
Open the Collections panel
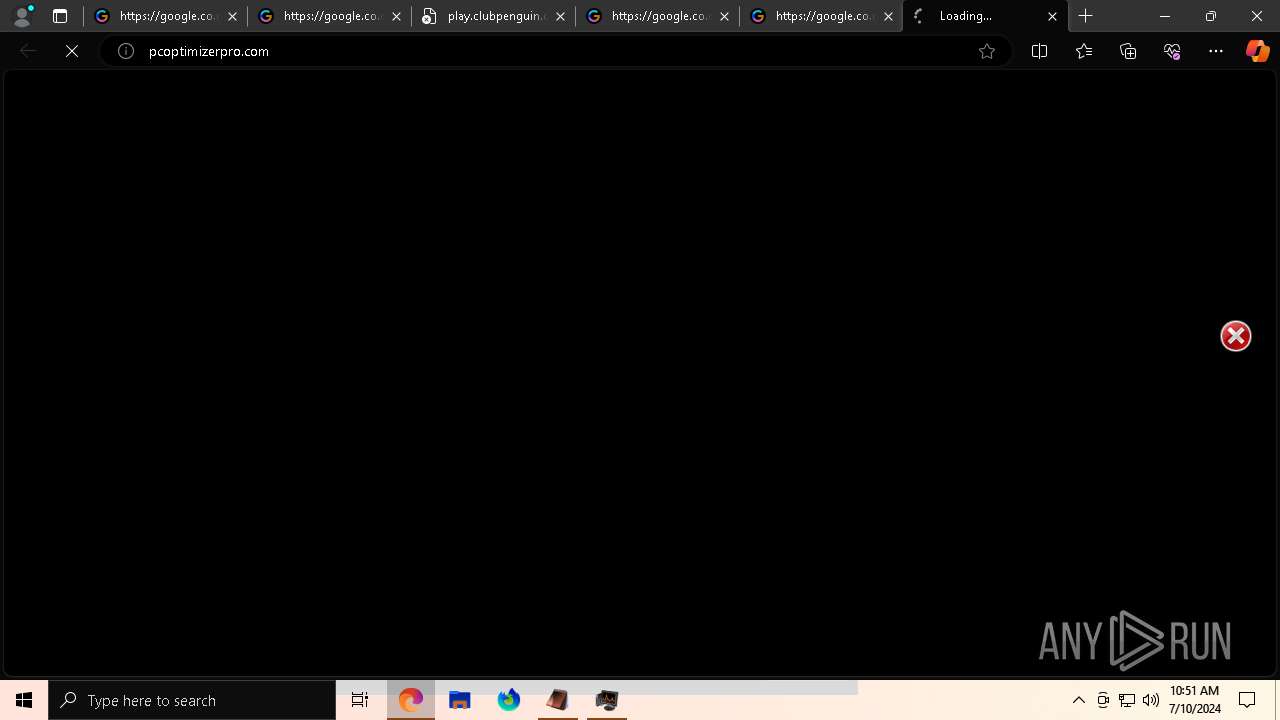(x=1128, y=51)
